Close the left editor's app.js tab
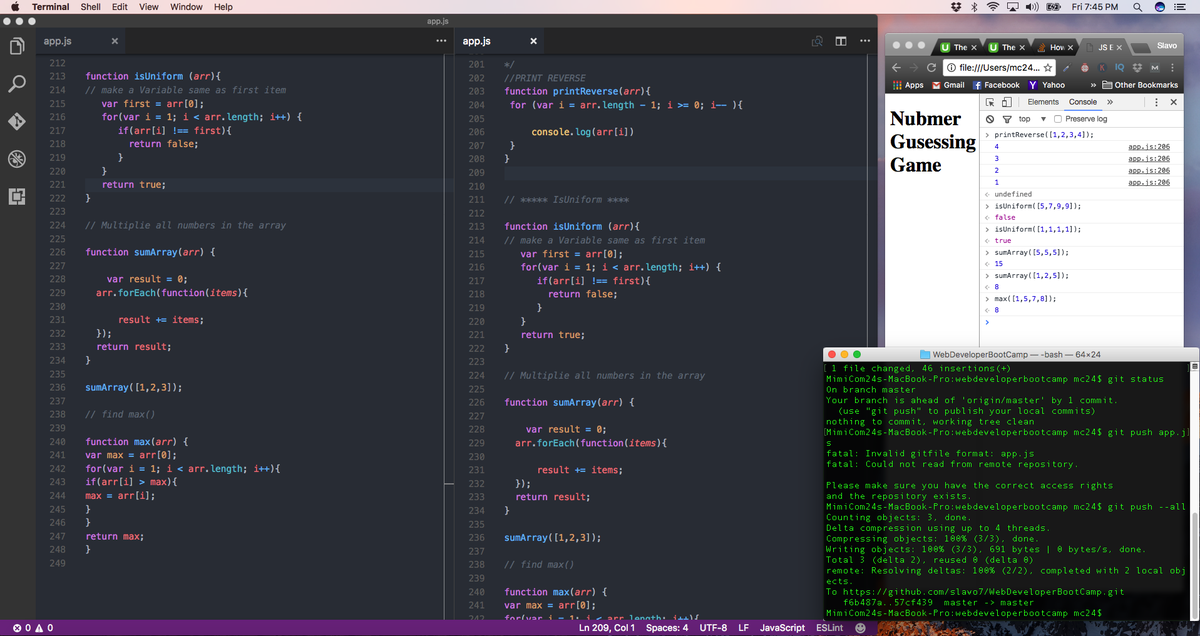Screen dimensions: 1200x636 click(x=115, y=41)
